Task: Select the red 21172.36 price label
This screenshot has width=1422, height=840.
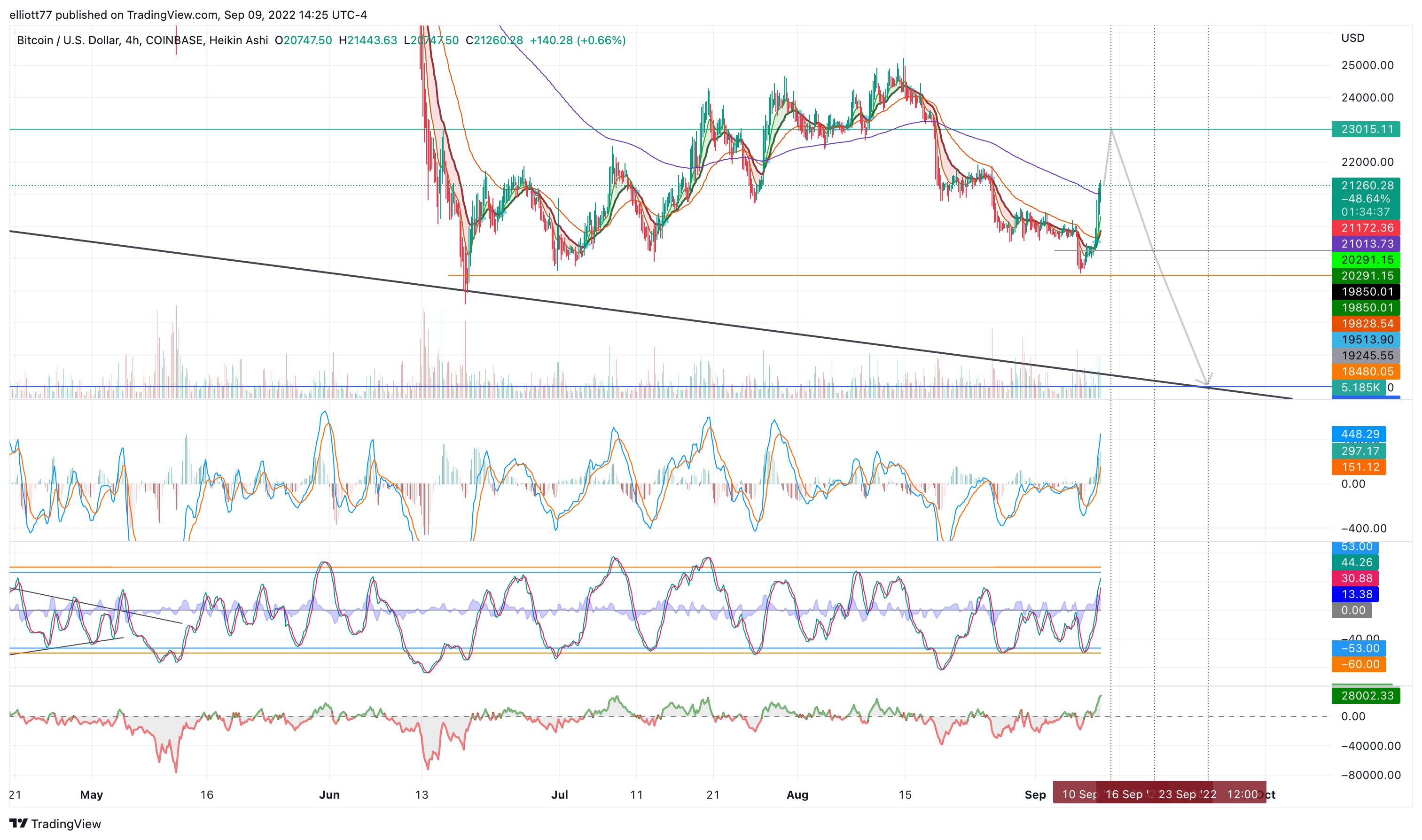Action: (1366, 227)
